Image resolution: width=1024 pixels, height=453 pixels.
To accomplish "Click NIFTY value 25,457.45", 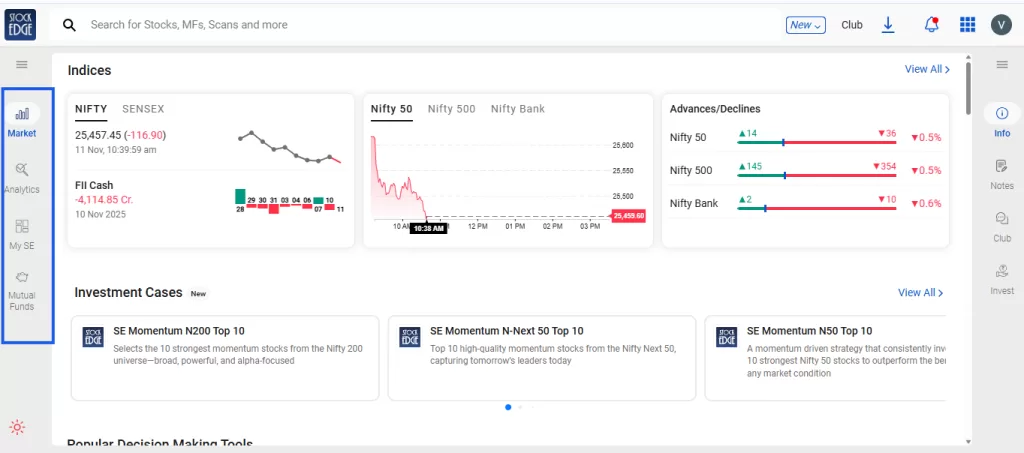I will click(x=98, y=135).
